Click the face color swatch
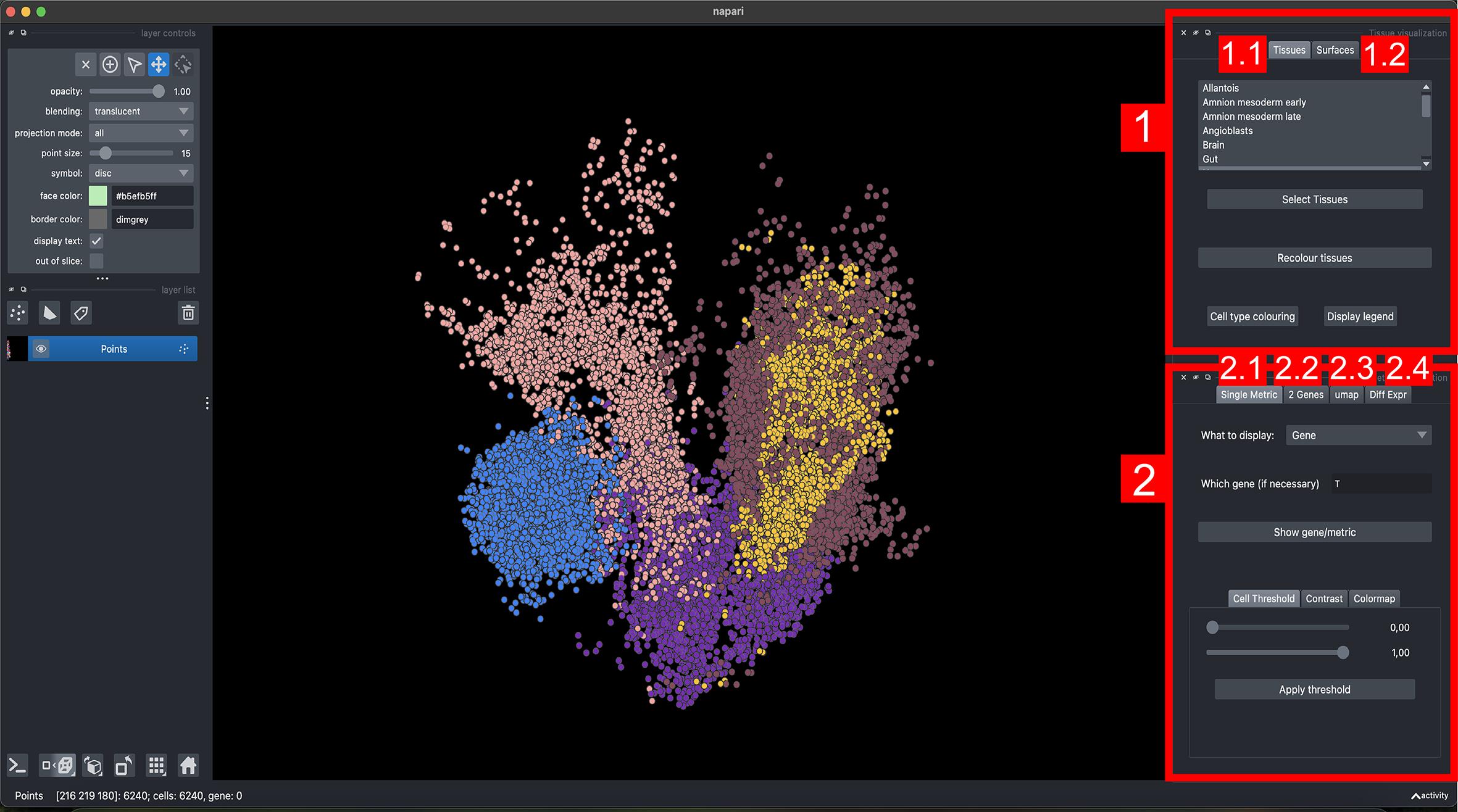Image resolution: width=1458 pixels, height=812 pixels. point(98,196)
